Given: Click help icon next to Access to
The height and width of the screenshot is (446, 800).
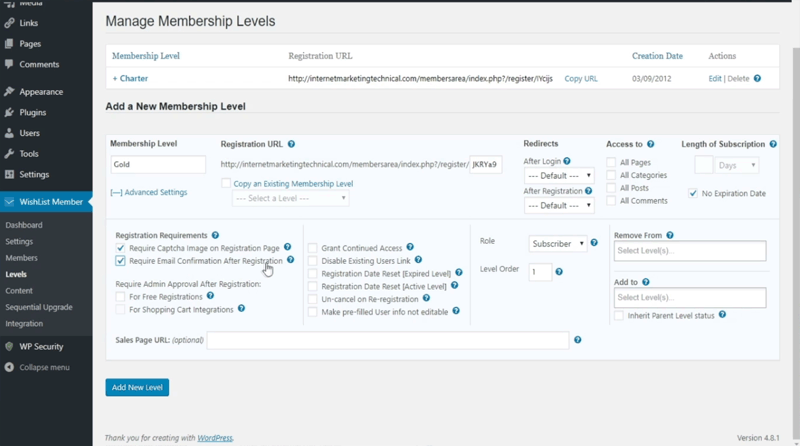Looking at the screenshot, I should 651,144.
